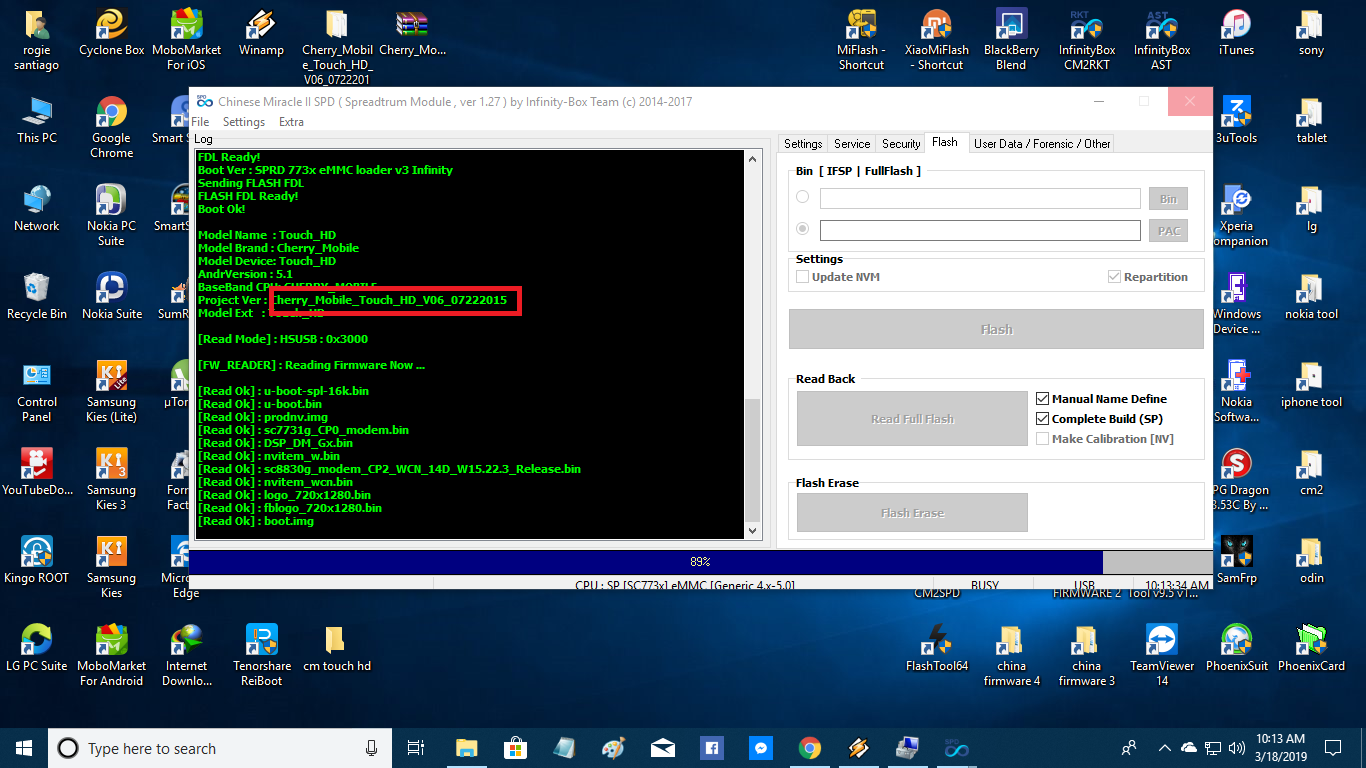Launch BlackBerry Blend desktop icon
This screenshot has height=768, width=1366.
pos(1011,40)
